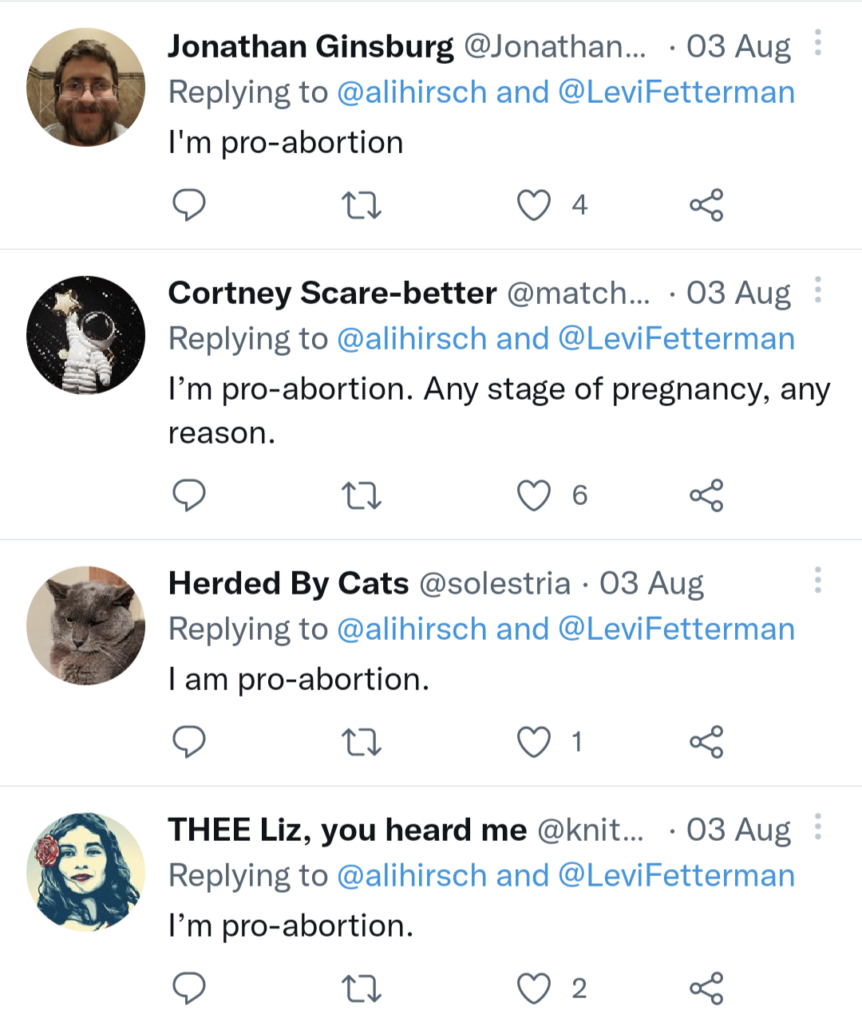Viewport: 862px width, 1030px height.
Task: Like Herded By Cats' tweet
Action: click(535, 742)
